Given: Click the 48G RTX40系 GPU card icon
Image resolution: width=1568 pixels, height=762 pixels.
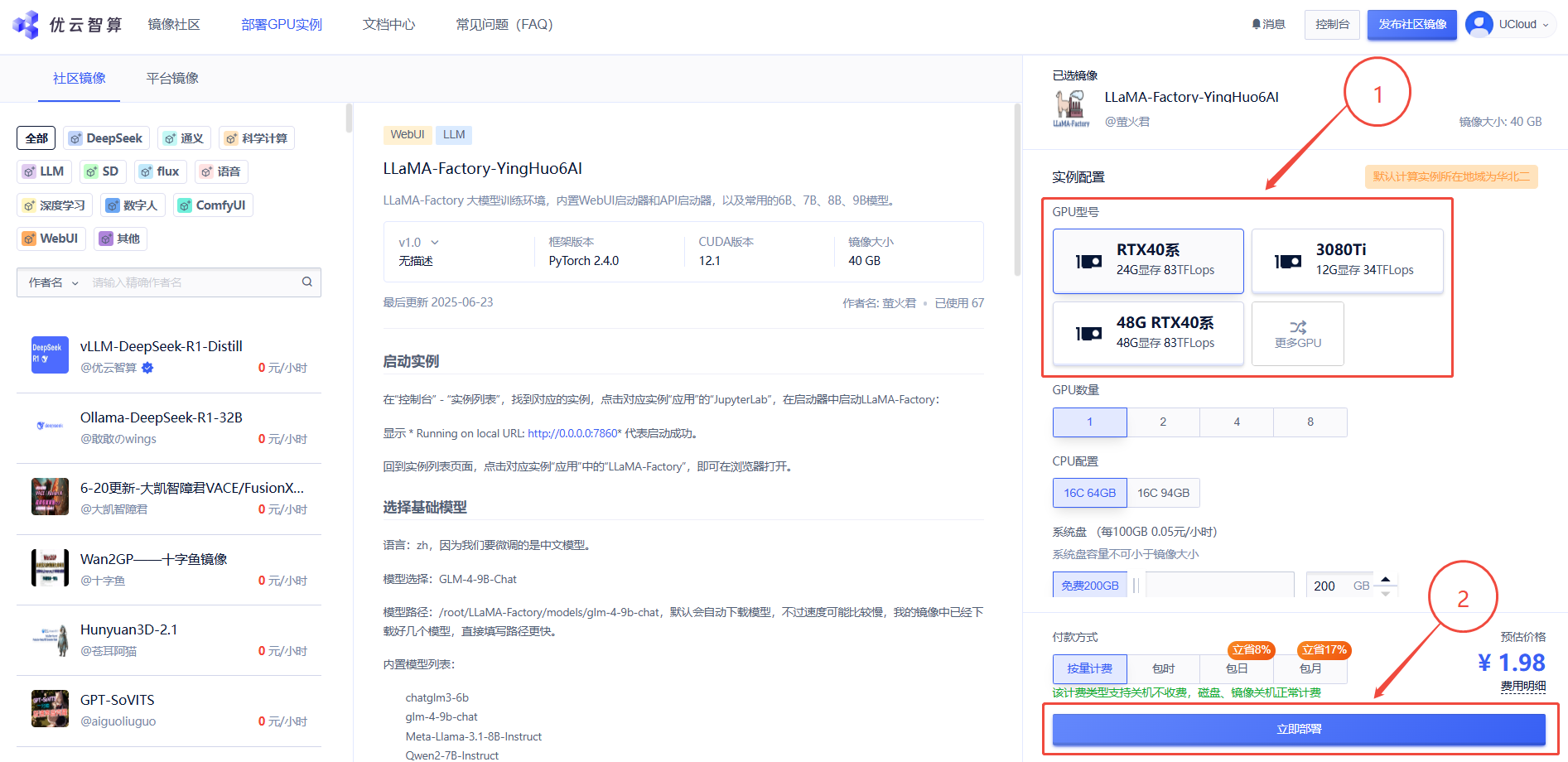Looking at the screenshot, I should point(1088,333).
